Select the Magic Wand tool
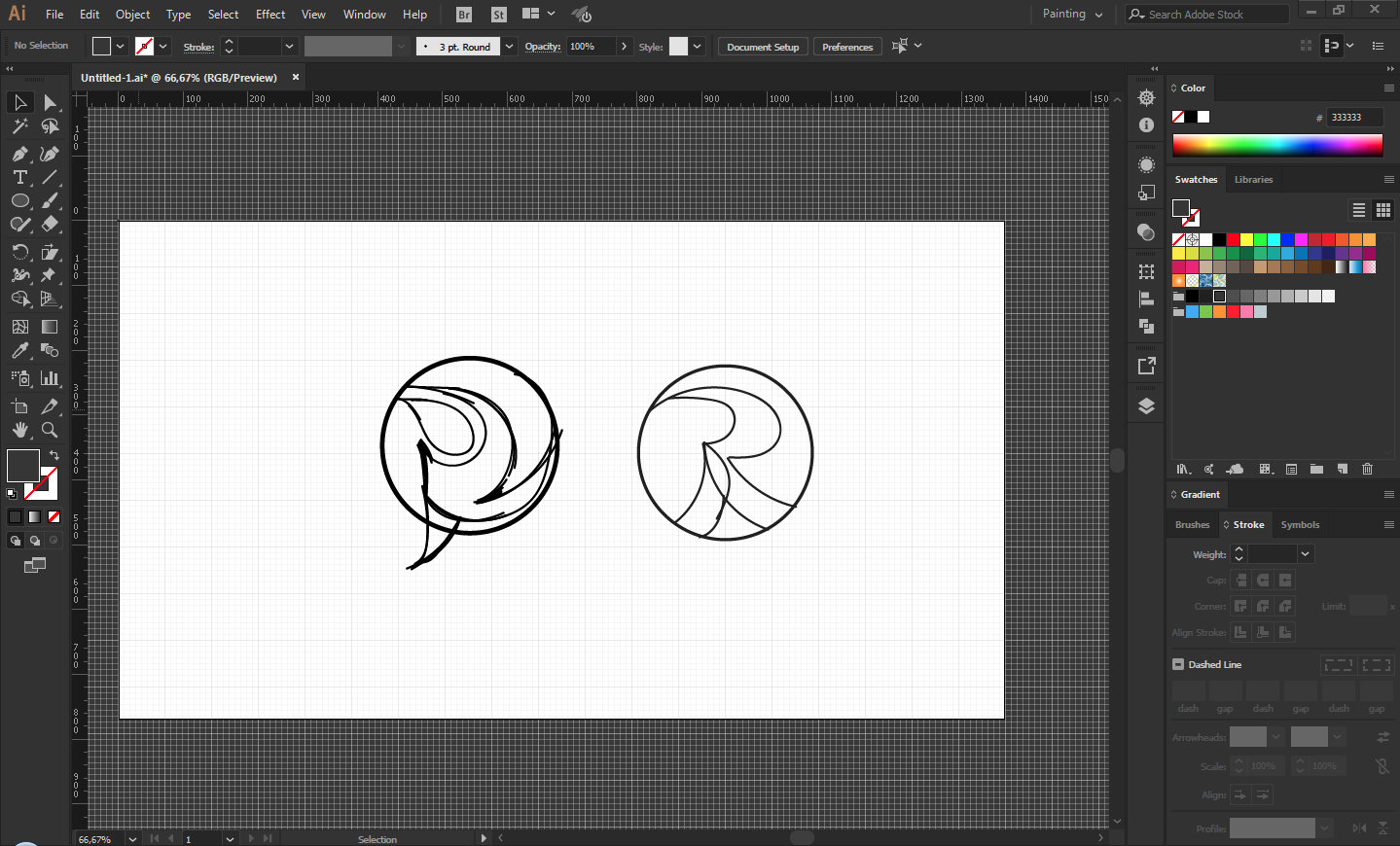 click(x=19, y=126)
